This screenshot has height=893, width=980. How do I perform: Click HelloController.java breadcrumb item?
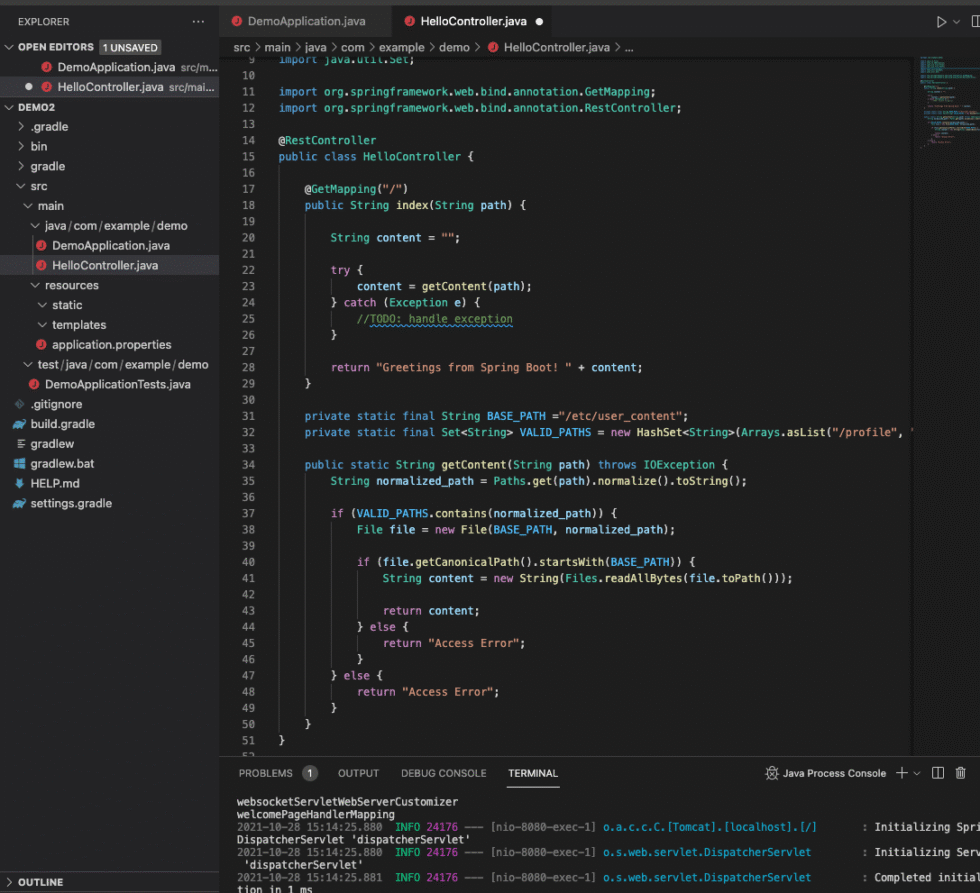(x=549, y=47)
